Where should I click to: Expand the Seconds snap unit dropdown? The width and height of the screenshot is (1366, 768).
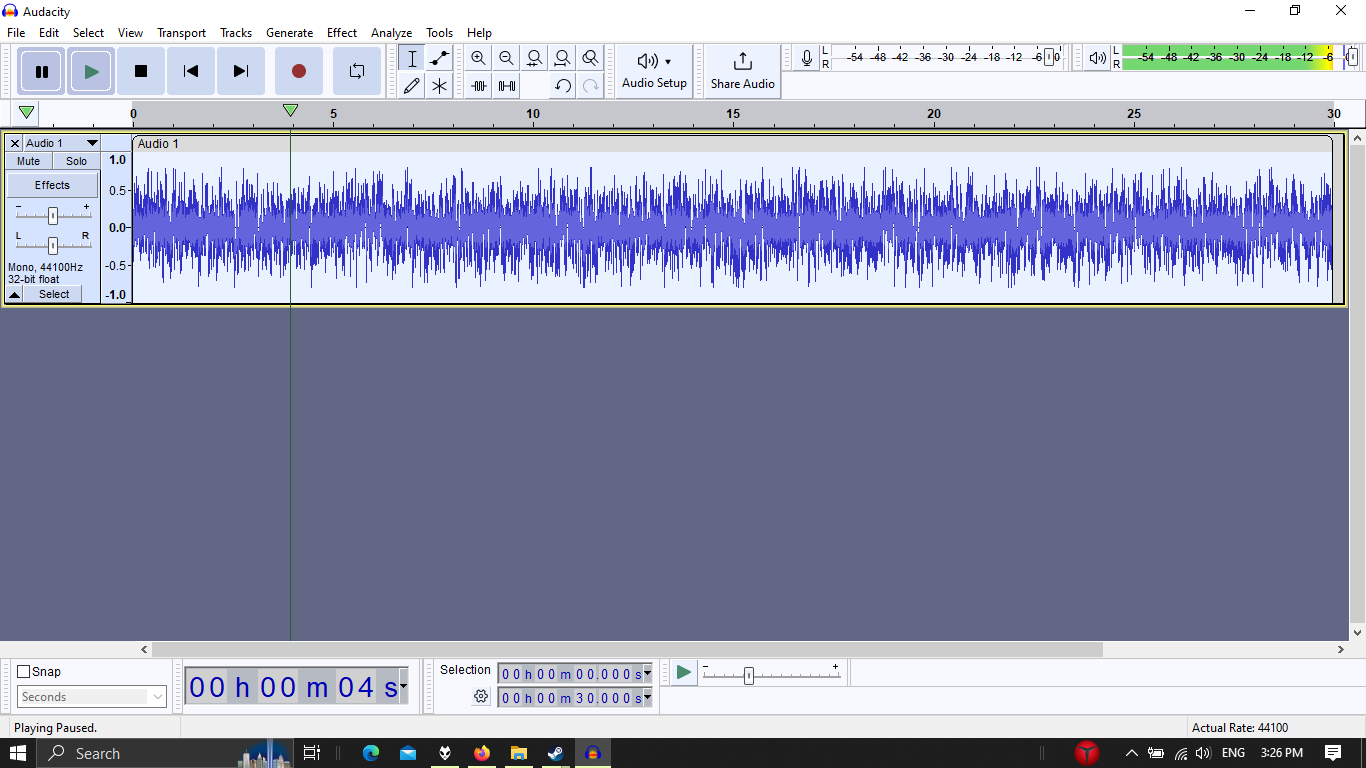pos(91,697)
